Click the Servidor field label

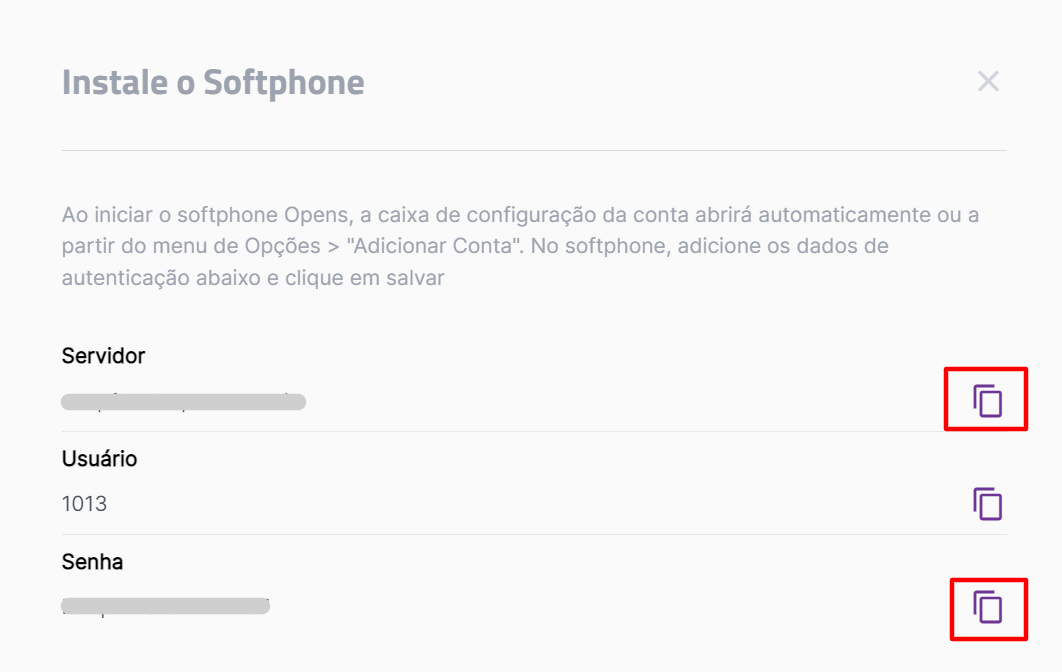[103, 356]
